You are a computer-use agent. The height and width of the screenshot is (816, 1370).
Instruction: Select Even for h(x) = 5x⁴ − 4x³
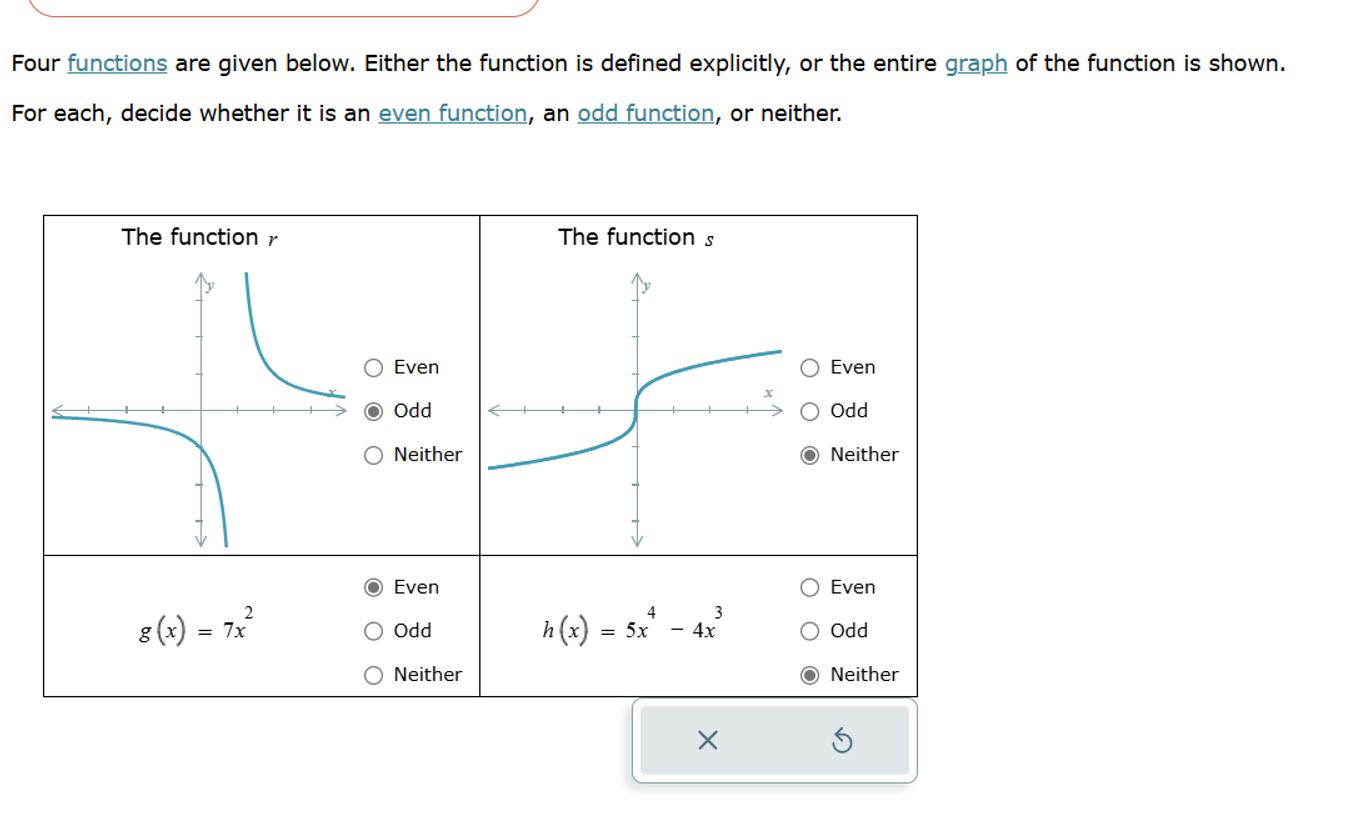[x=809, y=587]
